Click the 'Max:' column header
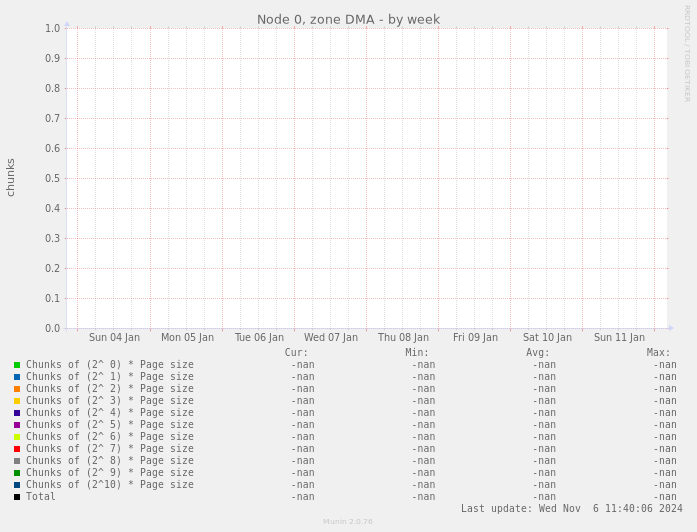This screenshot has width=697, height=532. 658,353
